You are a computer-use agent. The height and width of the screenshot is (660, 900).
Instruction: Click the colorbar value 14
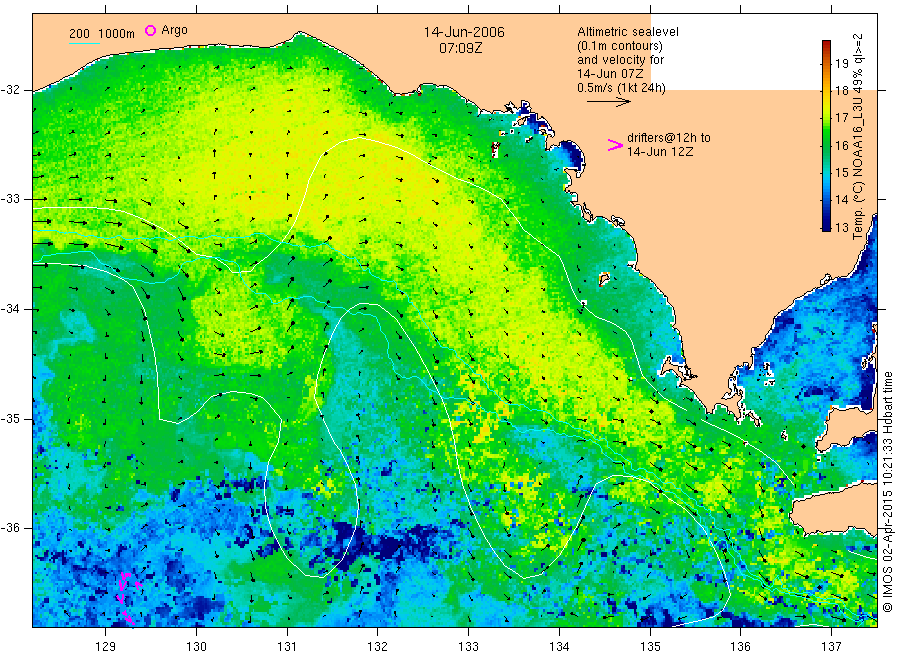point(841,200)
